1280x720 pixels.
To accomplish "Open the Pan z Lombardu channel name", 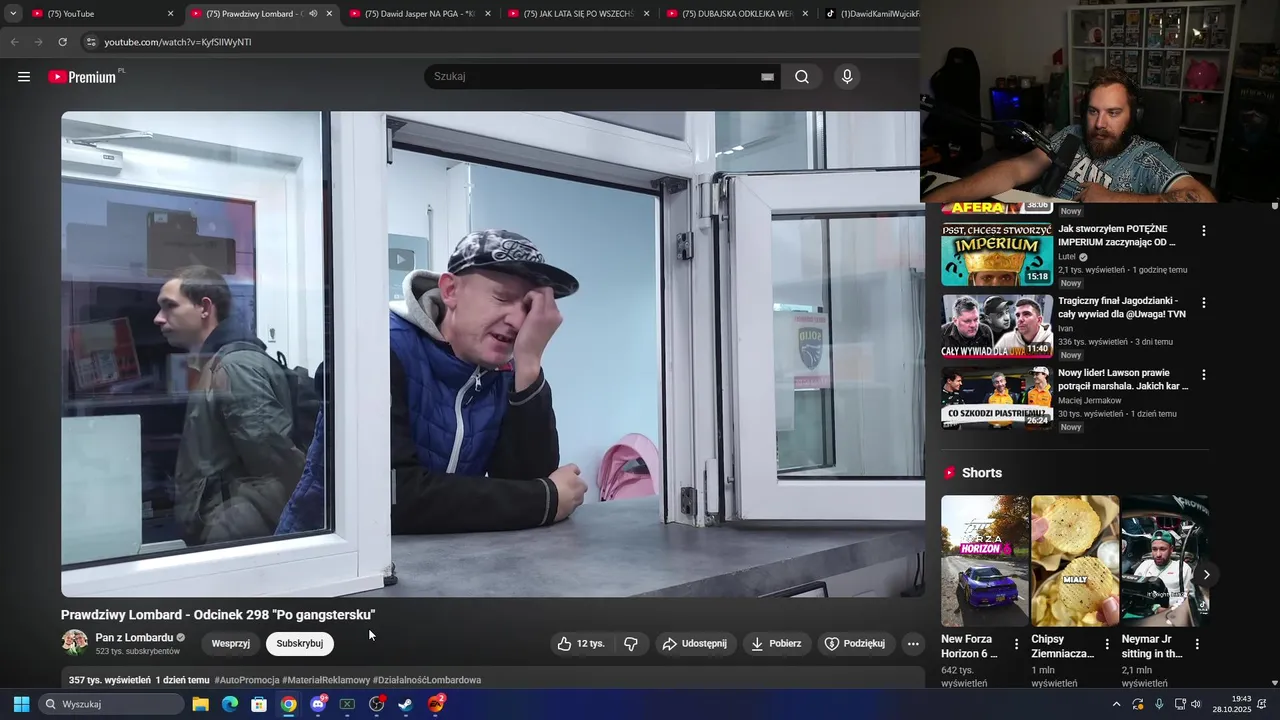I will coord(135,638).
